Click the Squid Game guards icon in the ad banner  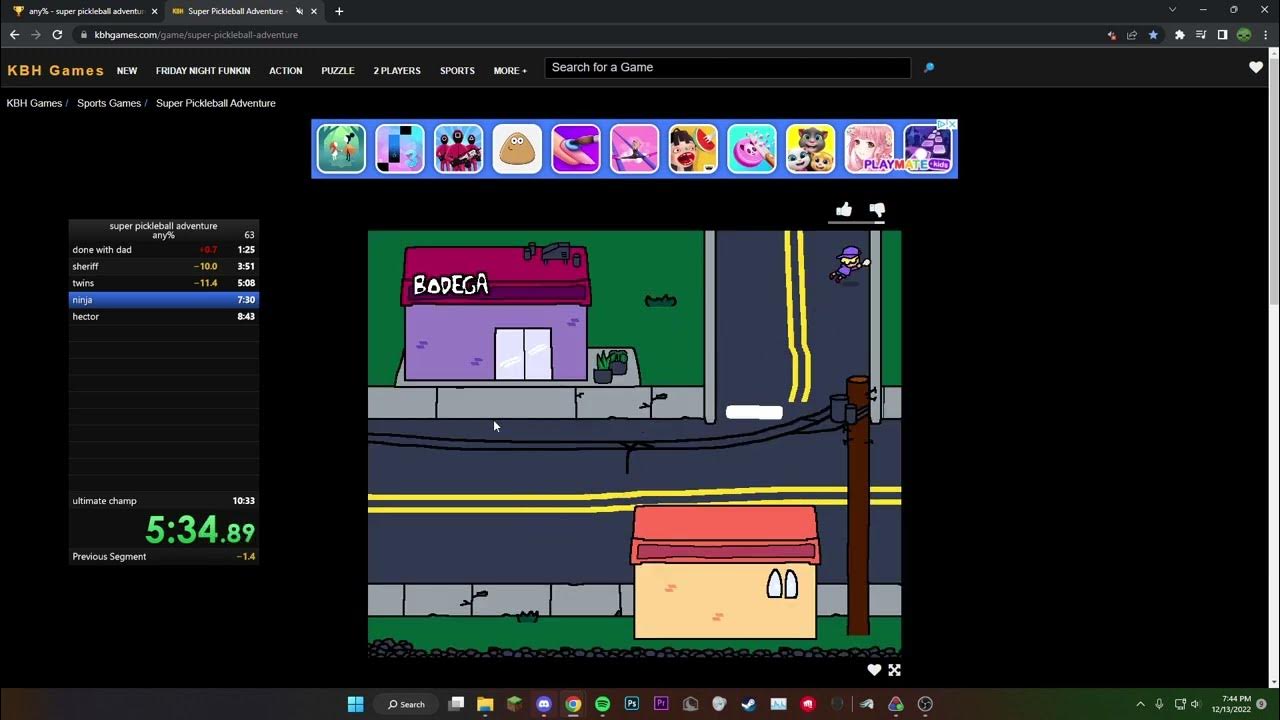(x=458, y=149)
